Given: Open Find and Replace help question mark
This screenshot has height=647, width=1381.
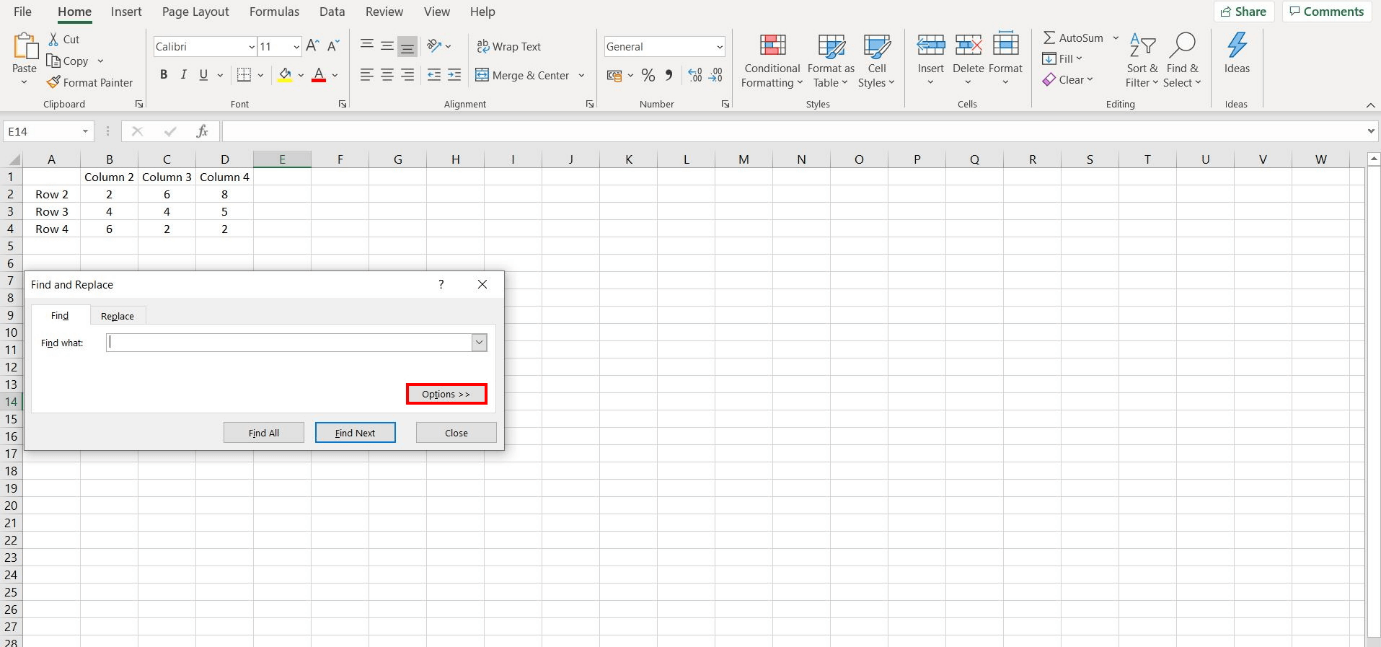Looking at the screenshot, I should (x=441, y=285).
